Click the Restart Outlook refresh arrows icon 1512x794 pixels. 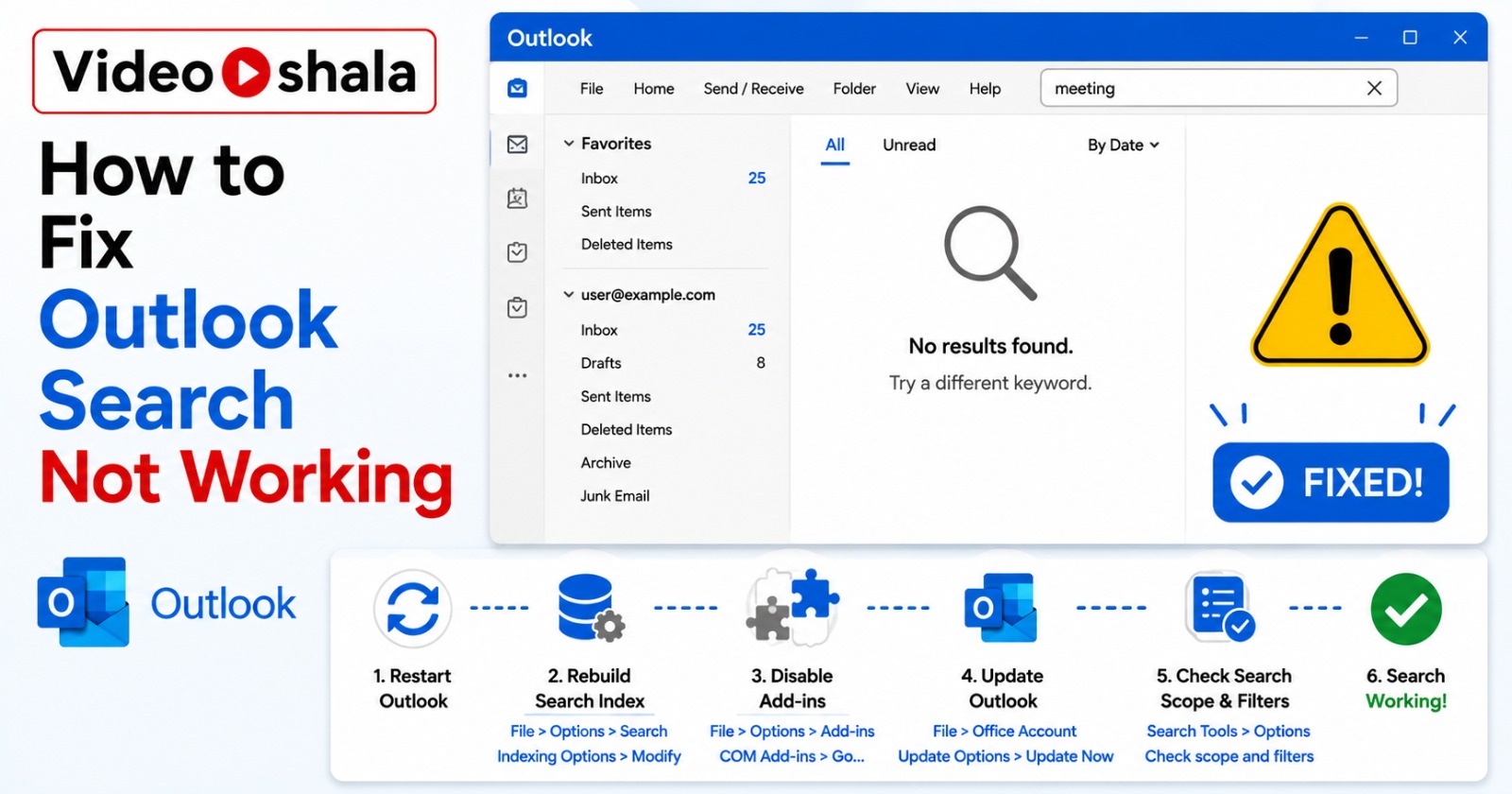pos(413,609)
